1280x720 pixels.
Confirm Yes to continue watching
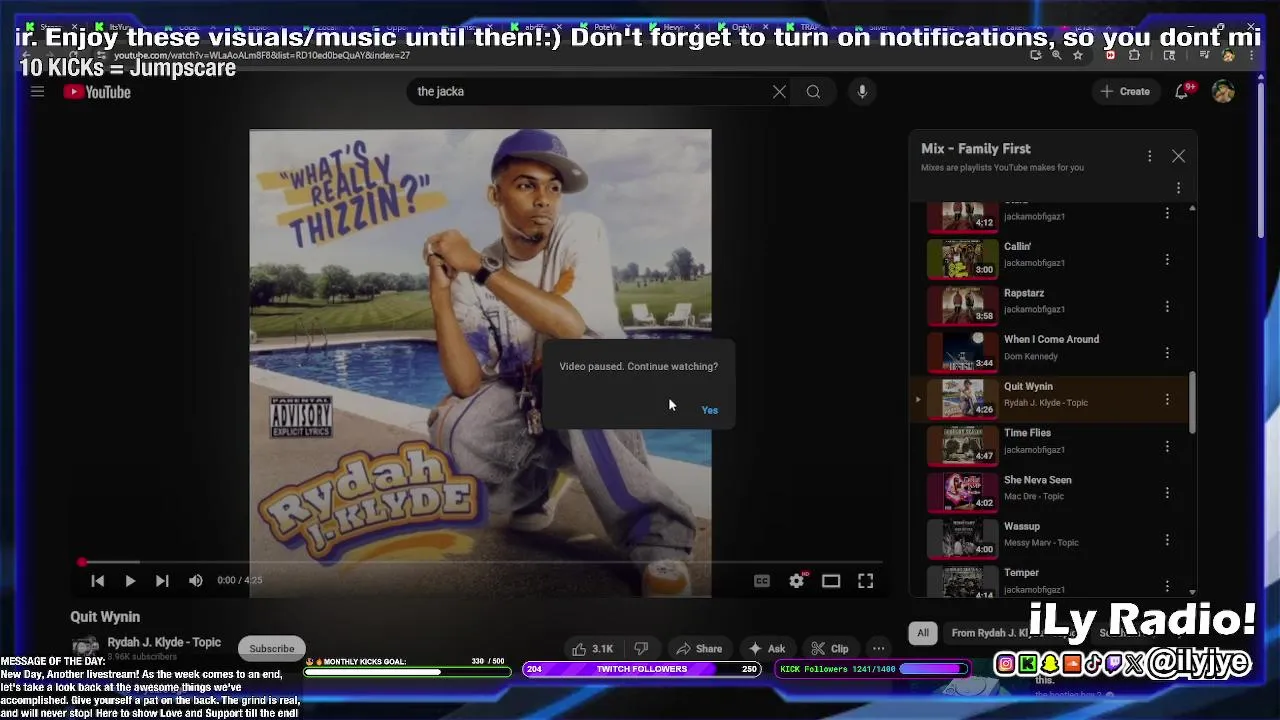pos(709,410)
